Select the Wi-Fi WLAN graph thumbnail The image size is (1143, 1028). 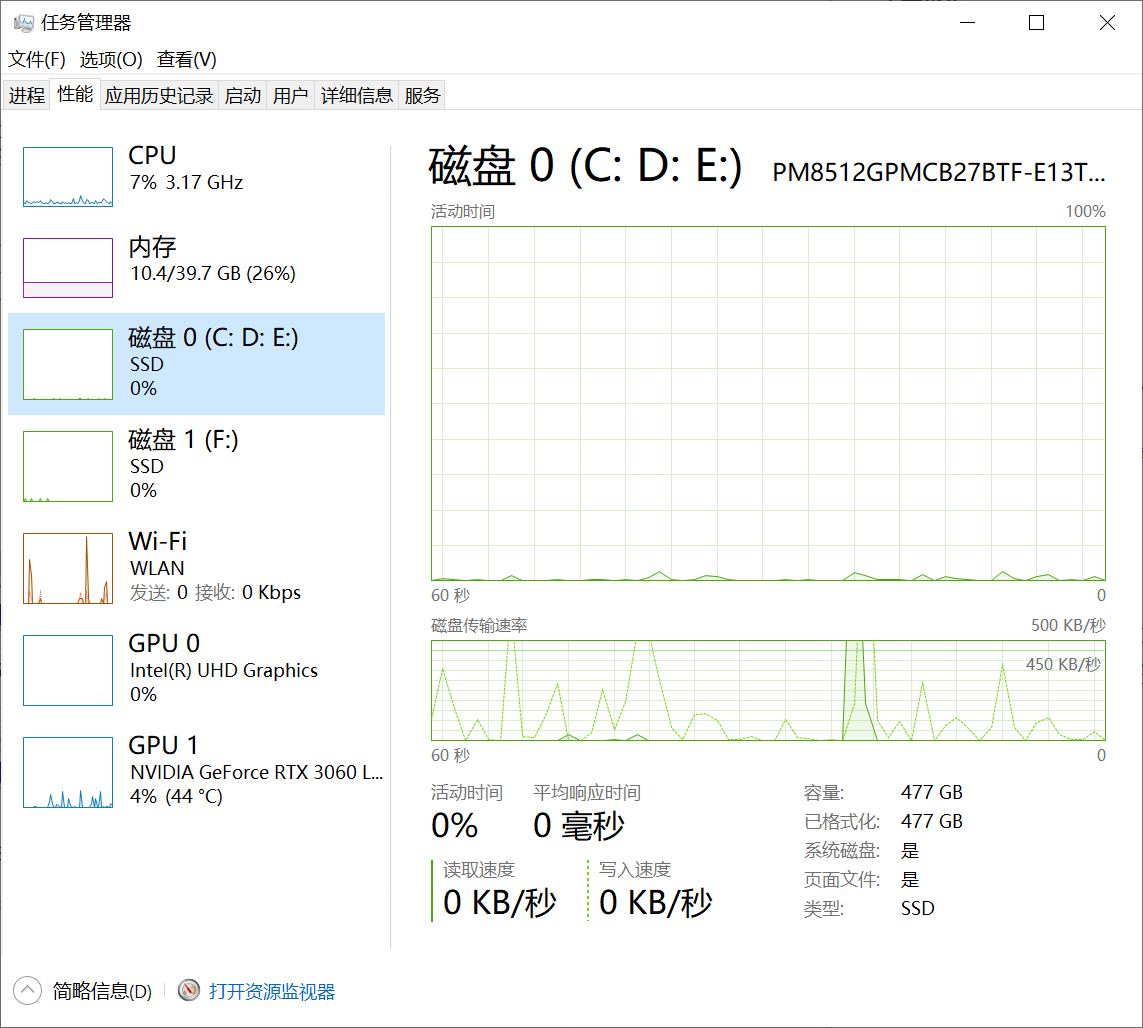click(68, 568)
